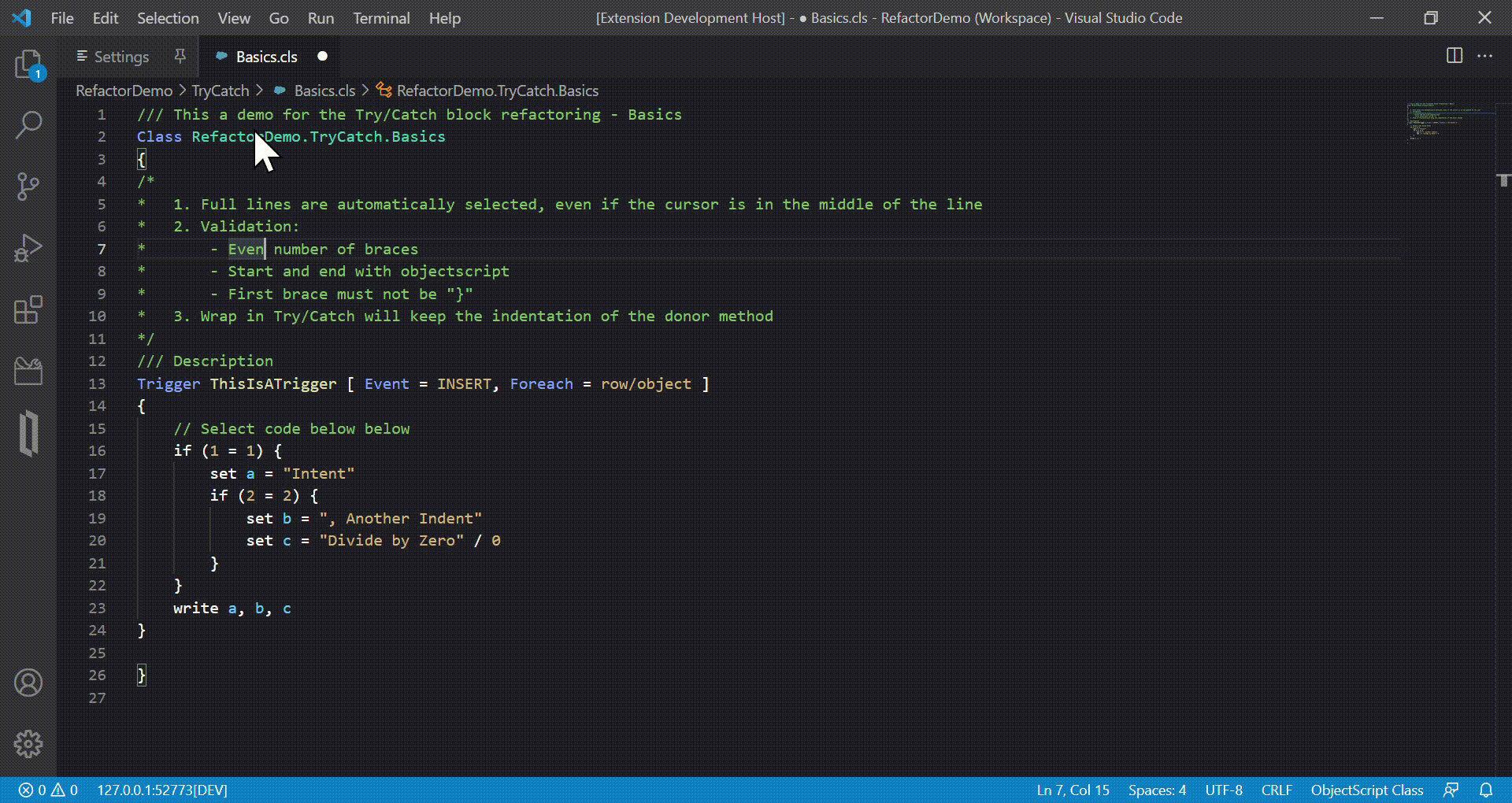Image resolution: width=1512 pixels, height=803 pixels.
Task: Click the word 'Validation:' on line 6
Action: (x=250, y=226)
